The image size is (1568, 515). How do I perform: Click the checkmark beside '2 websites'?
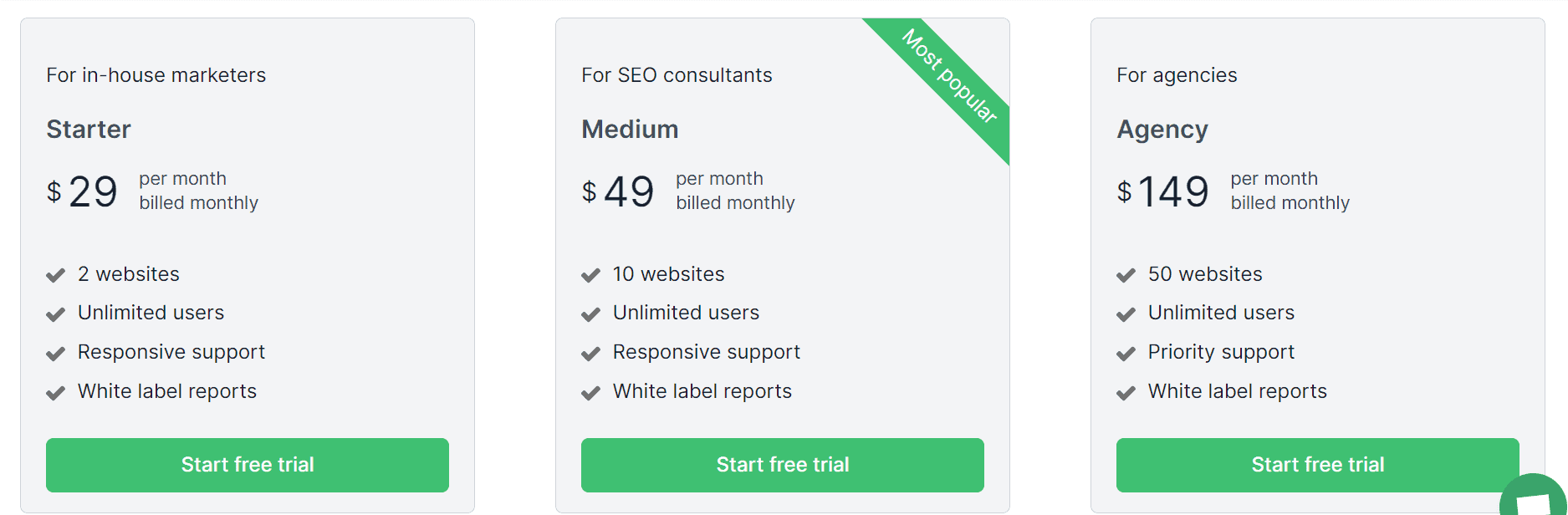point(55,275)
